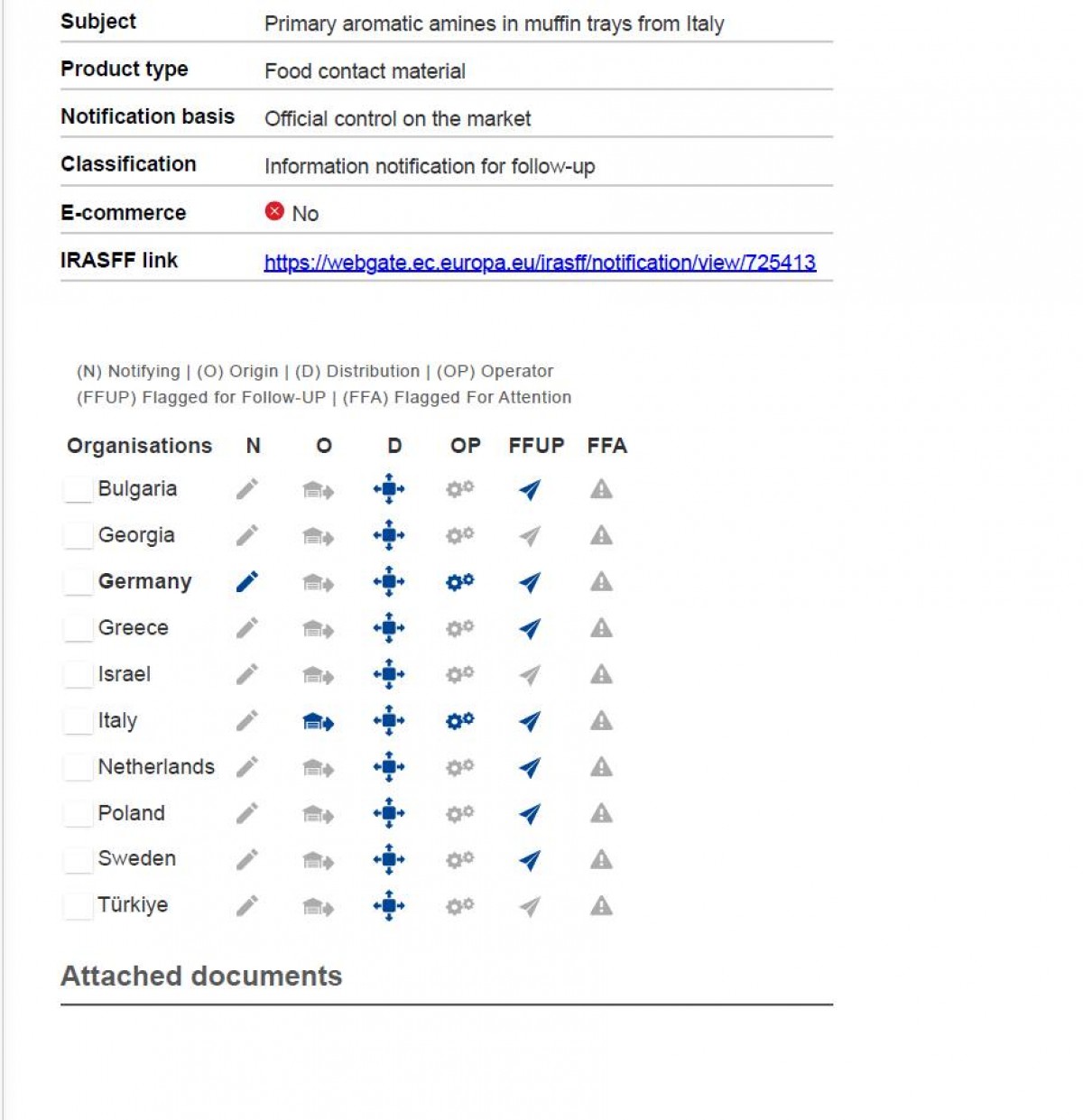The height and width of the screenshot is (1120, 1083).
Task: Click Poland's flagged for attention warning icon
Action: click(x=601, y=813)
